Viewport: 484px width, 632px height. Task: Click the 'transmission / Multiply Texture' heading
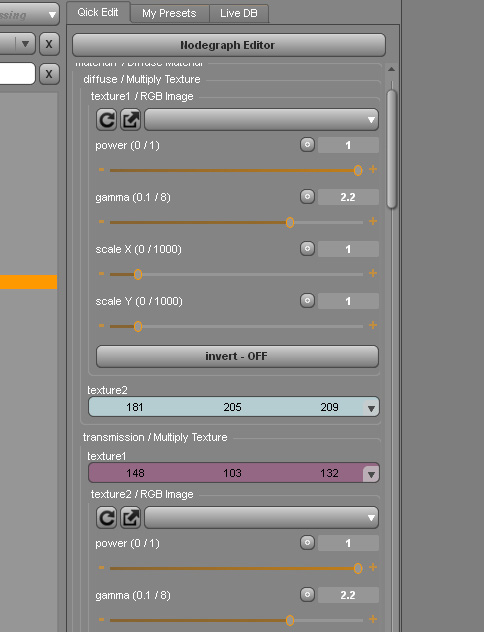click(155, 437)
